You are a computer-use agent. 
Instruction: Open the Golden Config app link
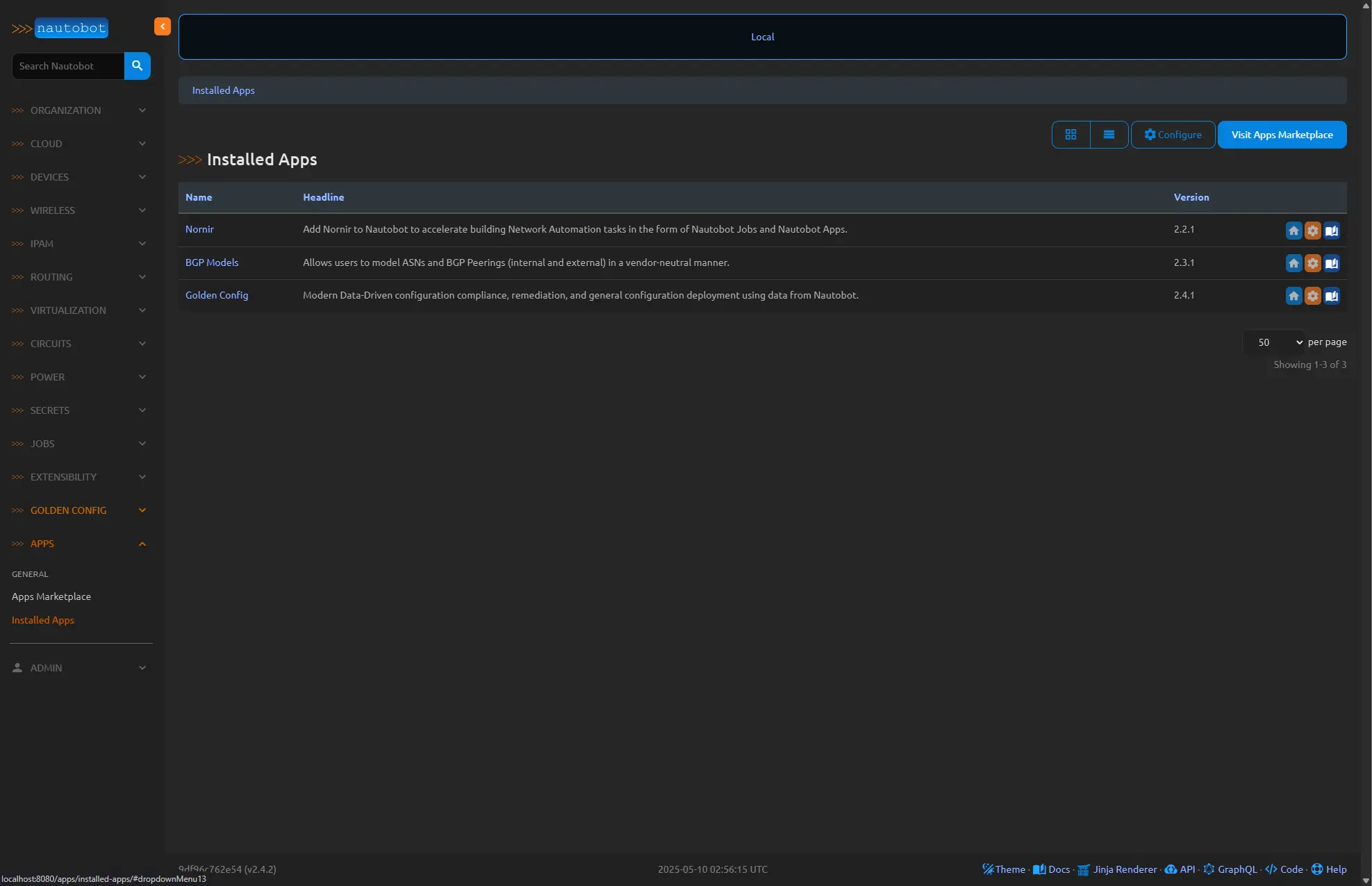[217, 295]
